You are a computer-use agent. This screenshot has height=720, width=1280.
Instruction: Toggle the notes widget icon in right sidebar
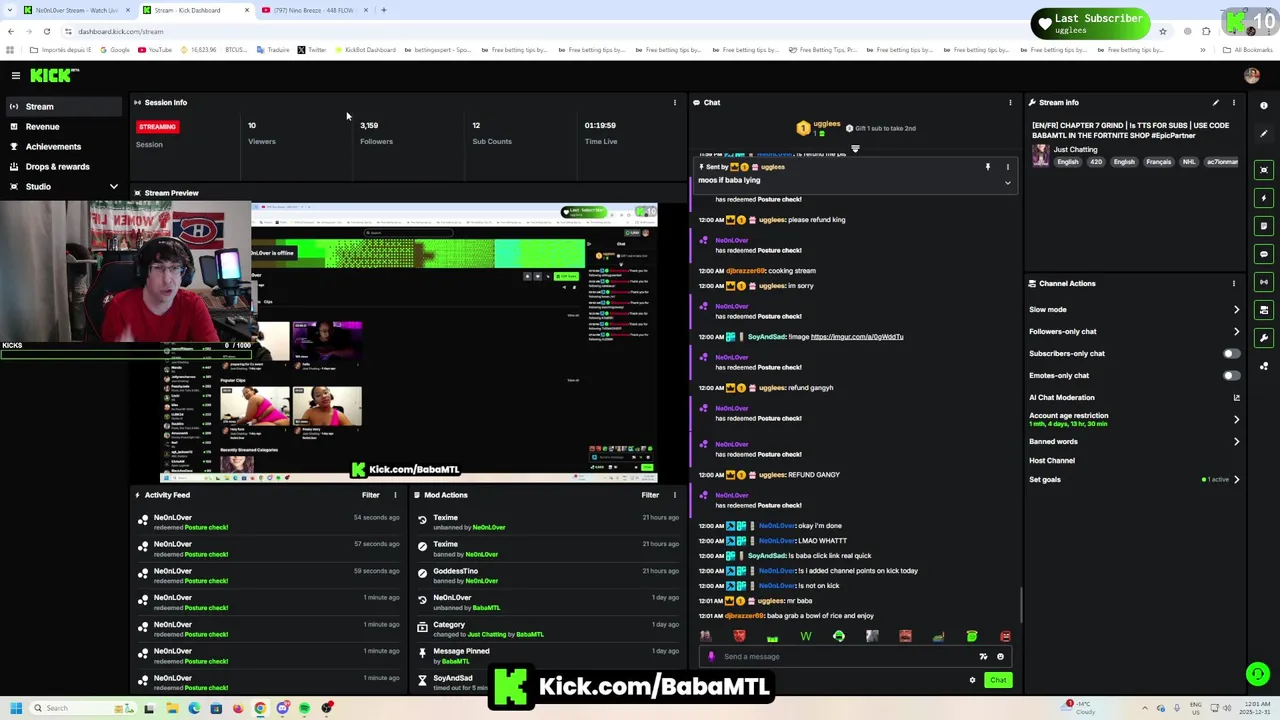1264,226
